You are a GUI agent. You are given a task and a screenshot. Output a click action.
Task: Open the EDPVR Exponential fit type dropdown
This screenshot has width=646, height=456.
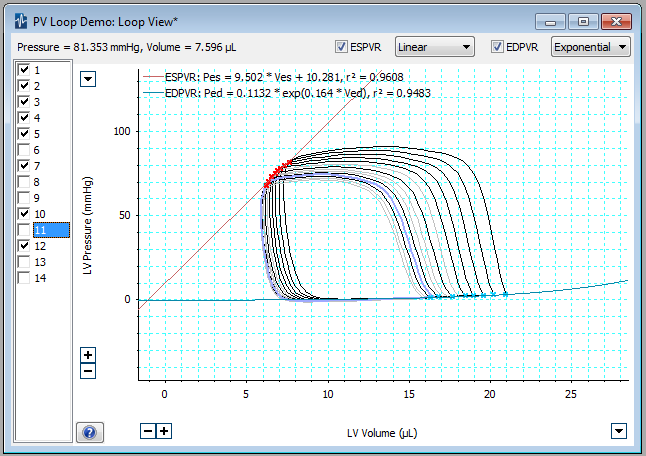[591, 47]
